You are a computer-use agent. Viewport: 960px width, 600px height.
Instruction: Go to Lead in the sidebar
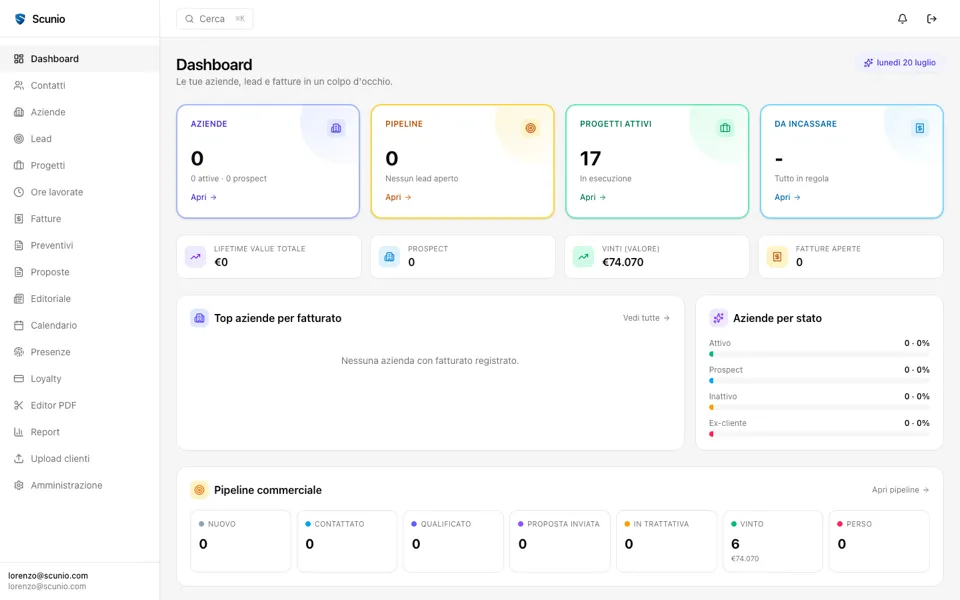point(80,139)
